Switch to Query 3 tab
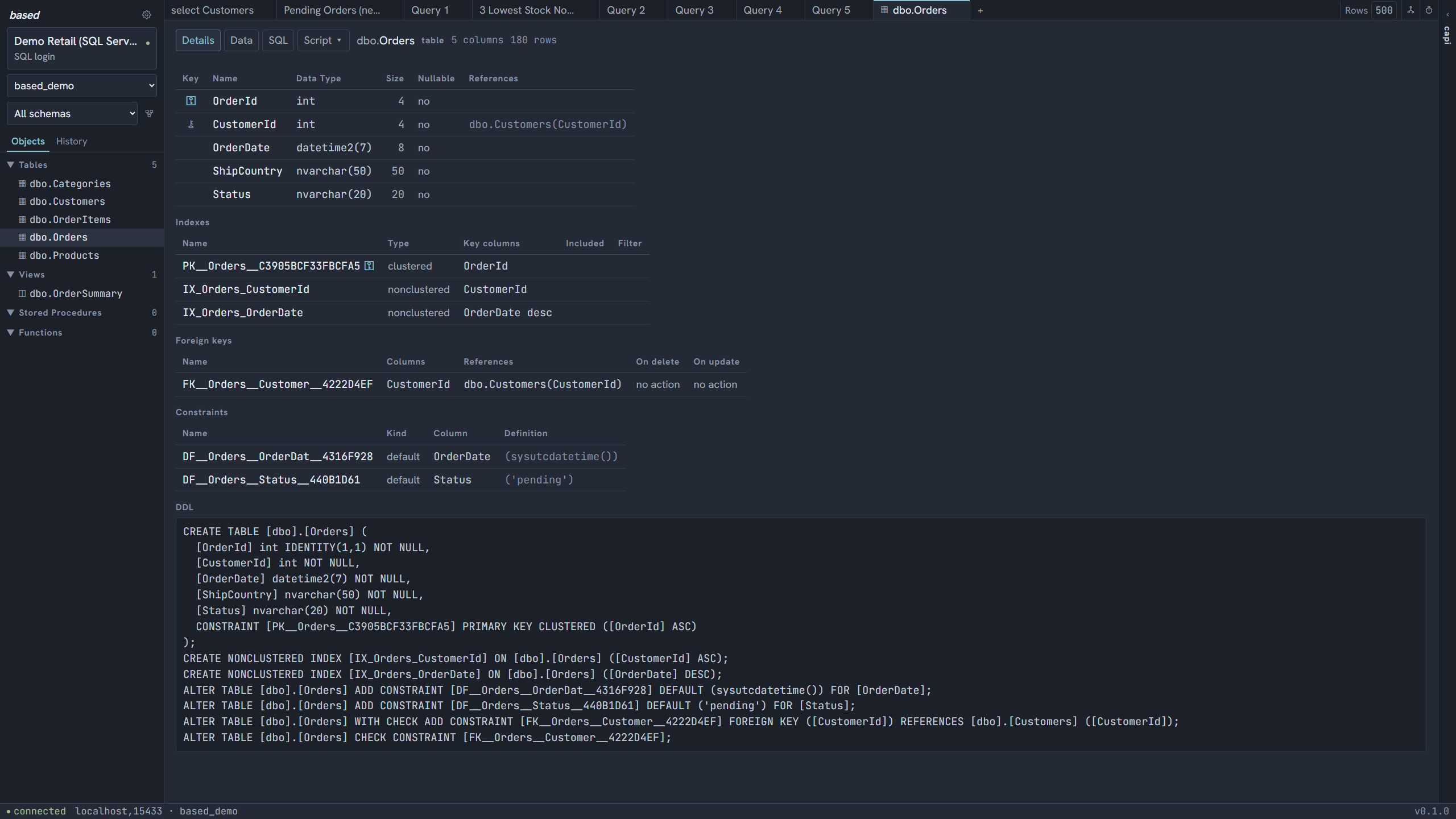This screenshot has height=819, width=1456. point(702,10)
